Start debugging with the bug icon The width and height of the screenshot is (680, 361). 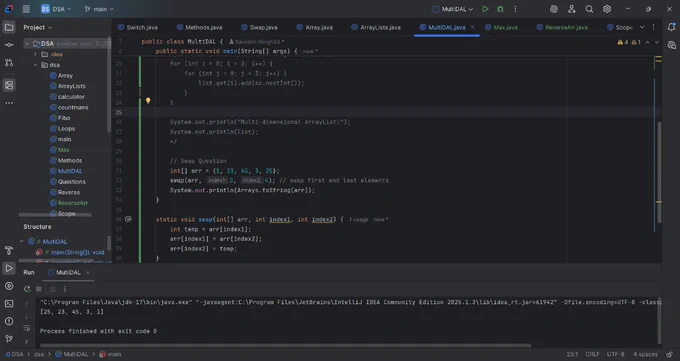tap(500, 9)
